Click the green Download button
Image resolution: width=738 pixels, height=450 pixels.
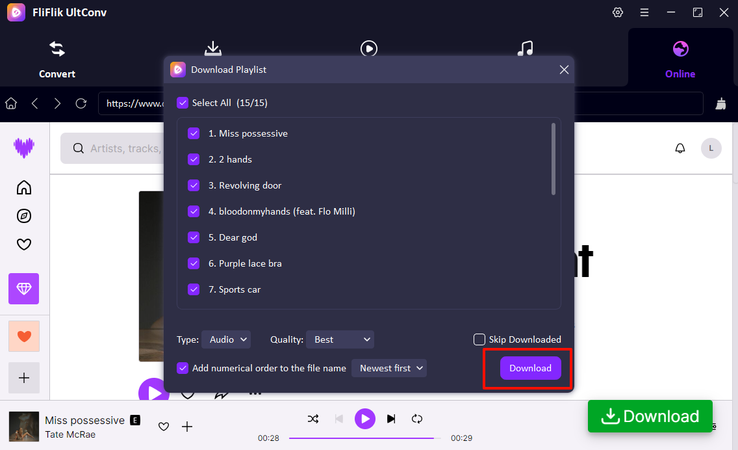point(650,416)
